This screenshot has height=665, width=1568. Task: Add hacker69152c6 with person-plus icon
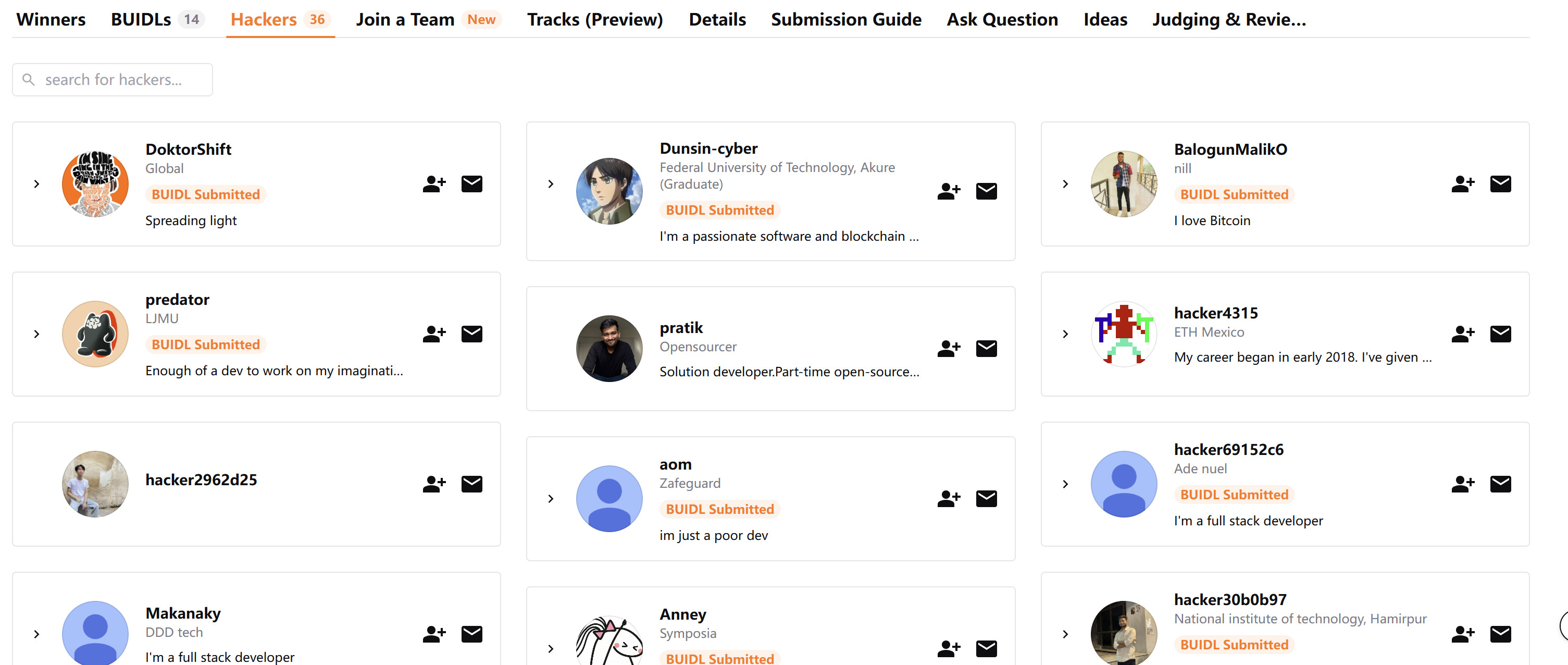pos(1463,484)
